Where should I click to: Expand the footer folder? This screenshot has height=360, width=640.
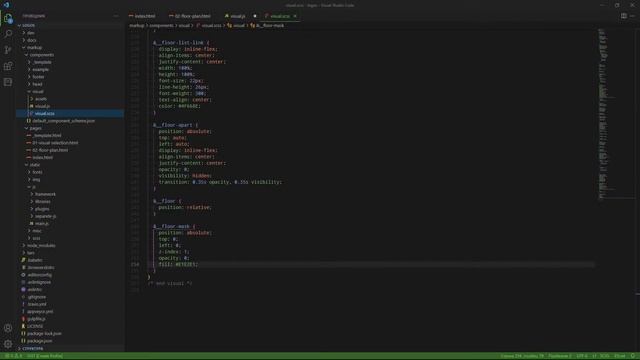coord(38,77)
